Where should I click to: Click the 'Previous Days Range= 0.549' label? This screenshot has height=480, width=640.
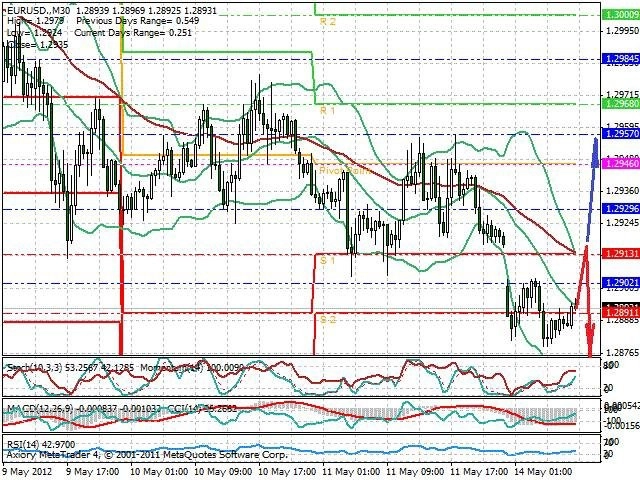[138, 21]
